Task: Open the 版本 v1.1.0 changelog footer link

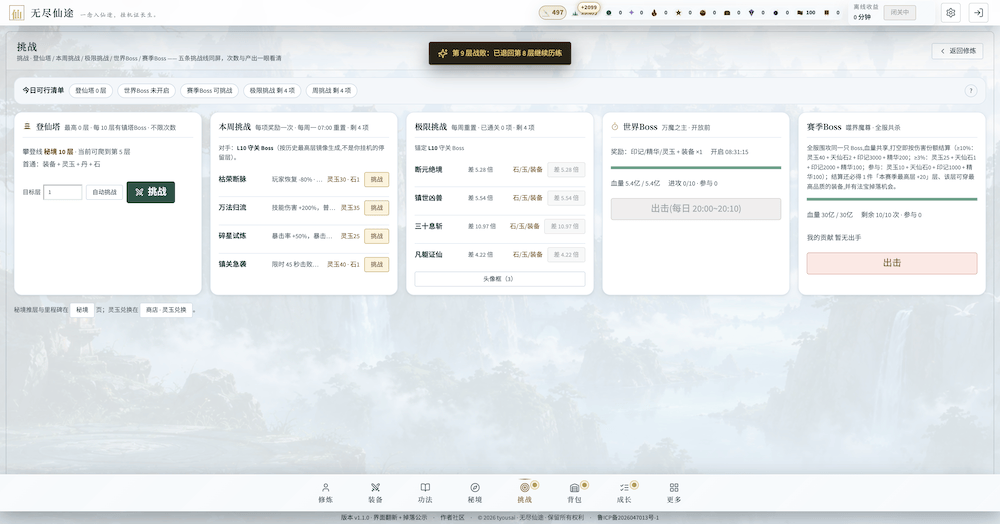Action: 384,518
